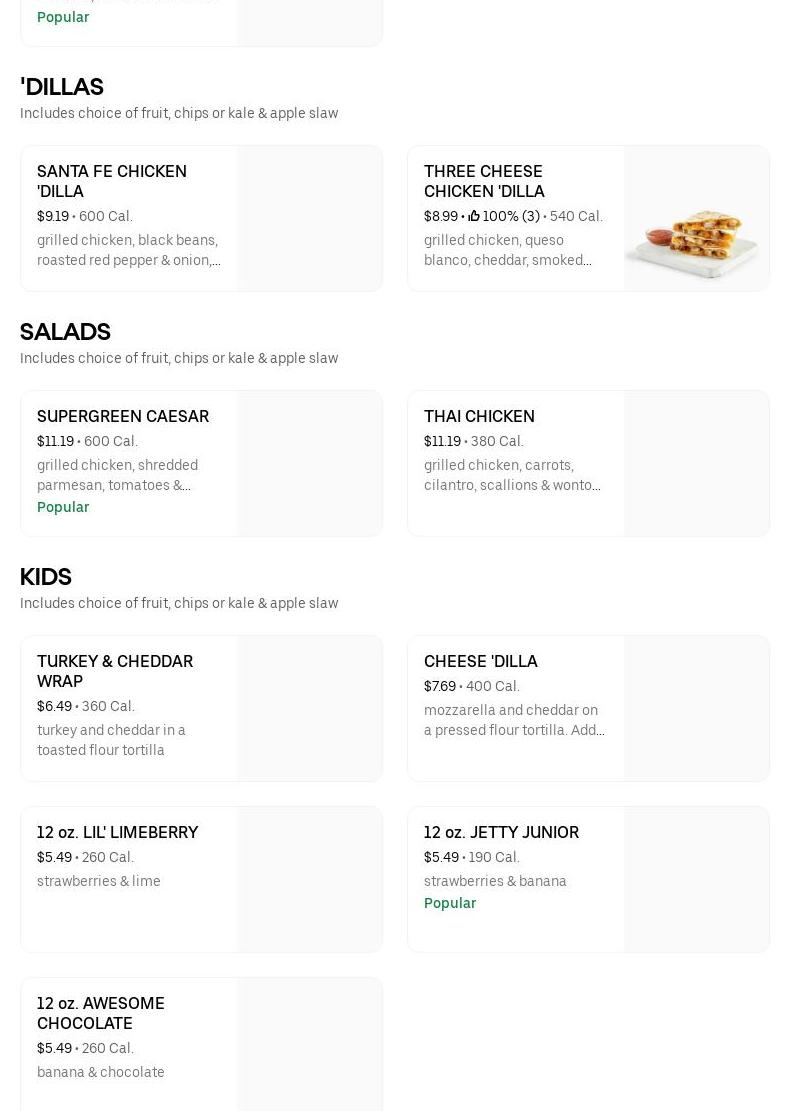This screenshot has height=1111, width=804.
Task: Click the Turkey & Cheddar Wrap description text
Action: (111, 740)
